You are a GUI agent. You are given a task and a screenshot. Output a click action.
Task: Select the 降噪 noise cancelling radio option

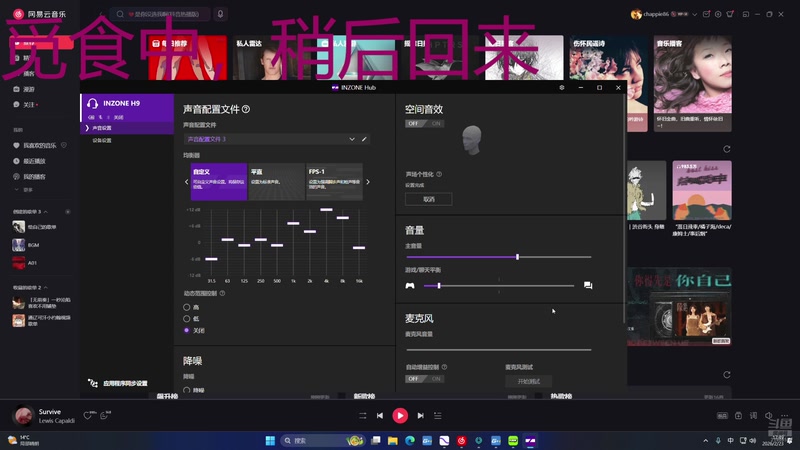pyautogui.click(x=187, y=390)
